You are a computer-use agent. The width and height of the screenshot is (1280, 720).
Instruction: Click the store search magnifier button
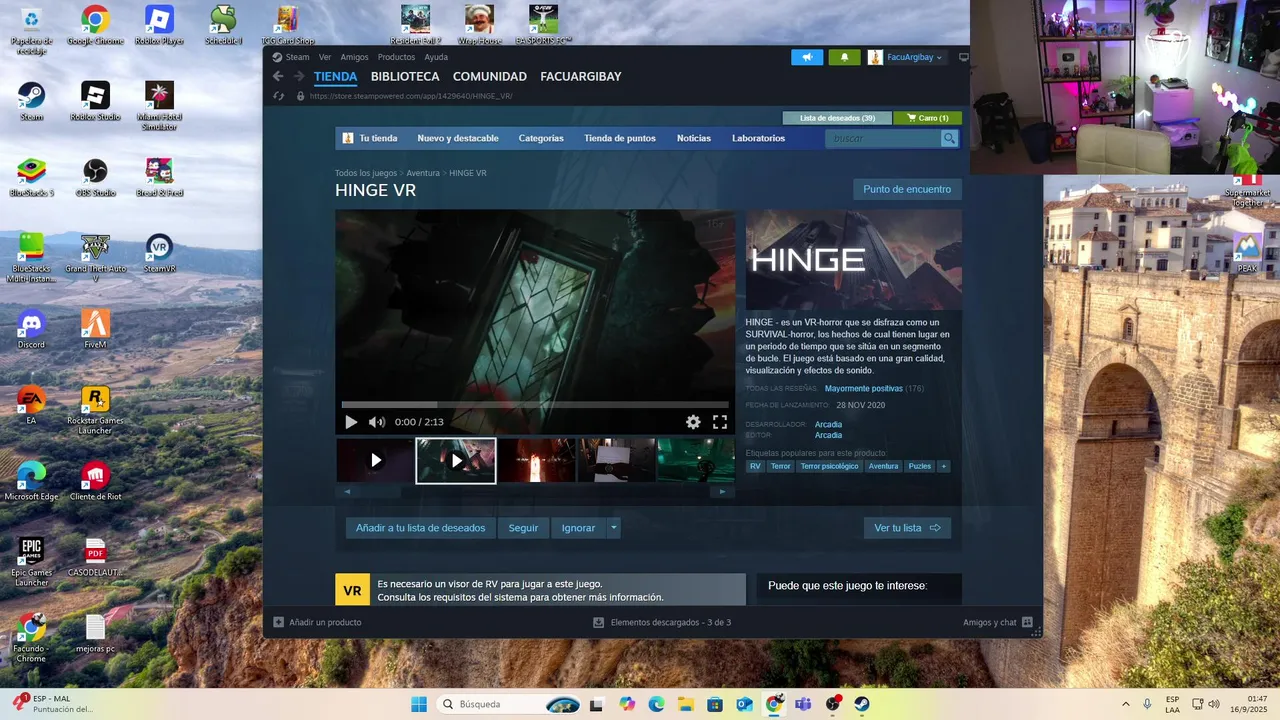[x=949, y=138]
